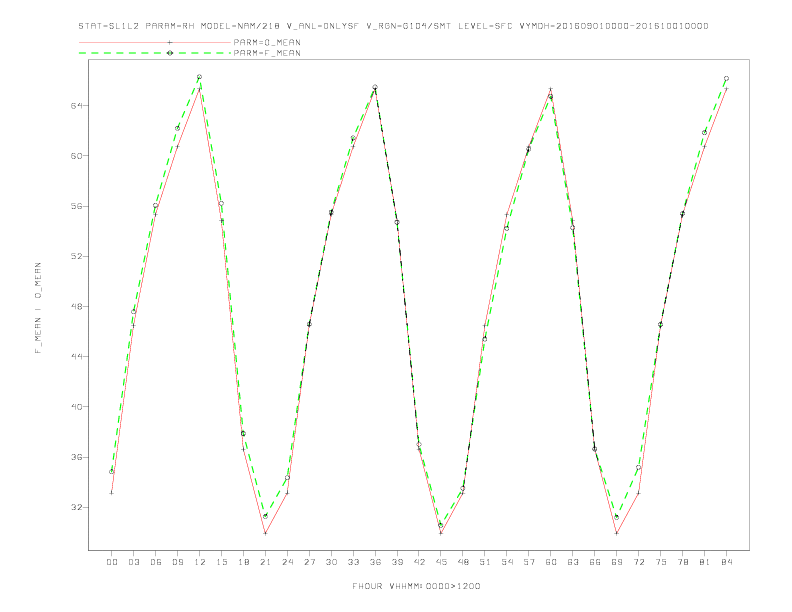This screenshot has height=612, width=792.
Task: Click x-axis tick label 69
Action: pos(617,562)
